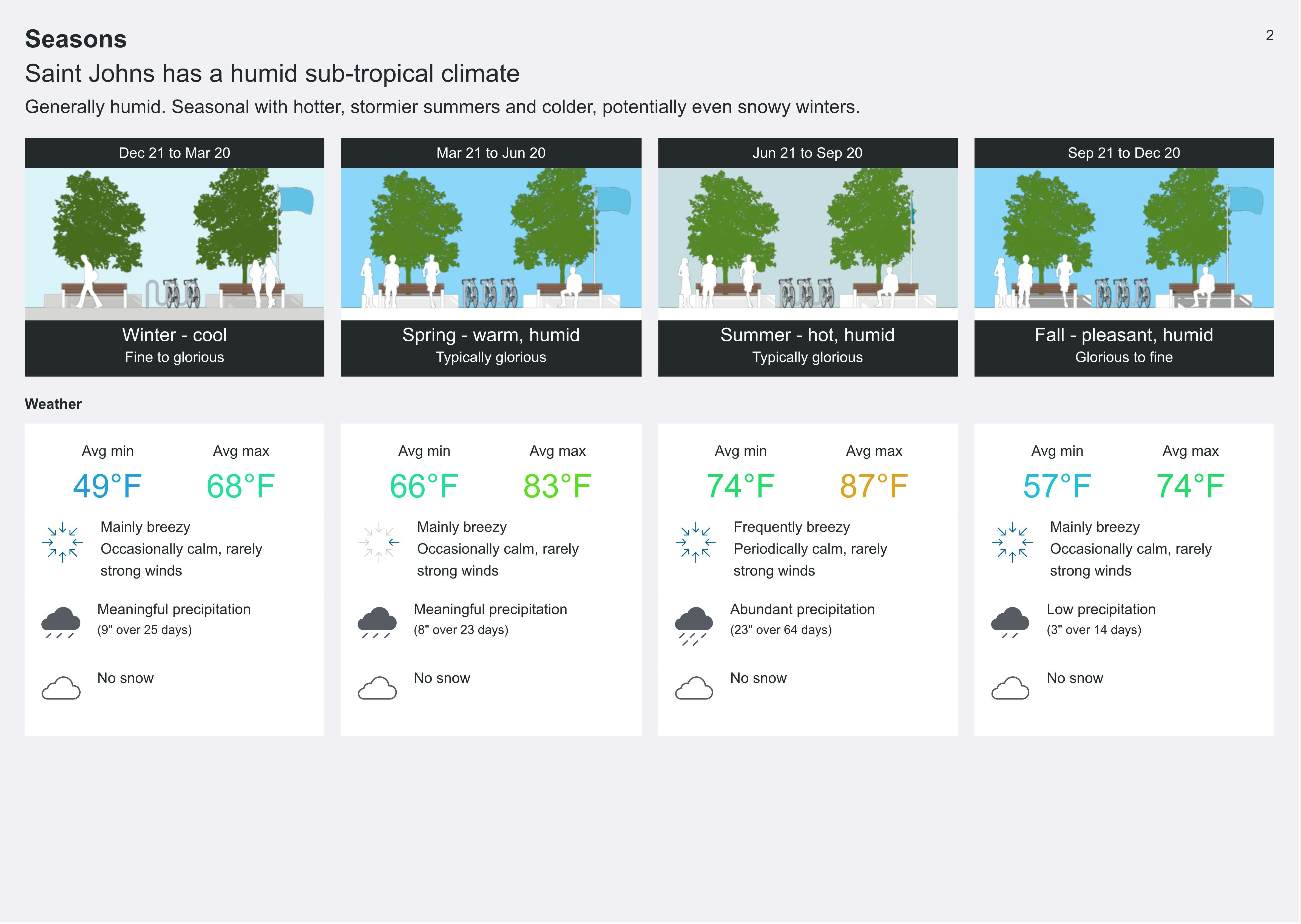
Task: Click the Spring no-snow cloud icon
Action: (377, 688)
